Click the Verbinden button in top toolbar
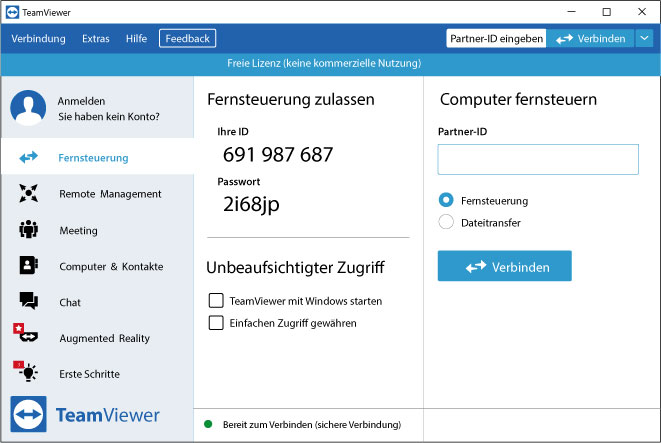Image resolution: width=661 pixels, height=443 pixels. click(590, 38)
